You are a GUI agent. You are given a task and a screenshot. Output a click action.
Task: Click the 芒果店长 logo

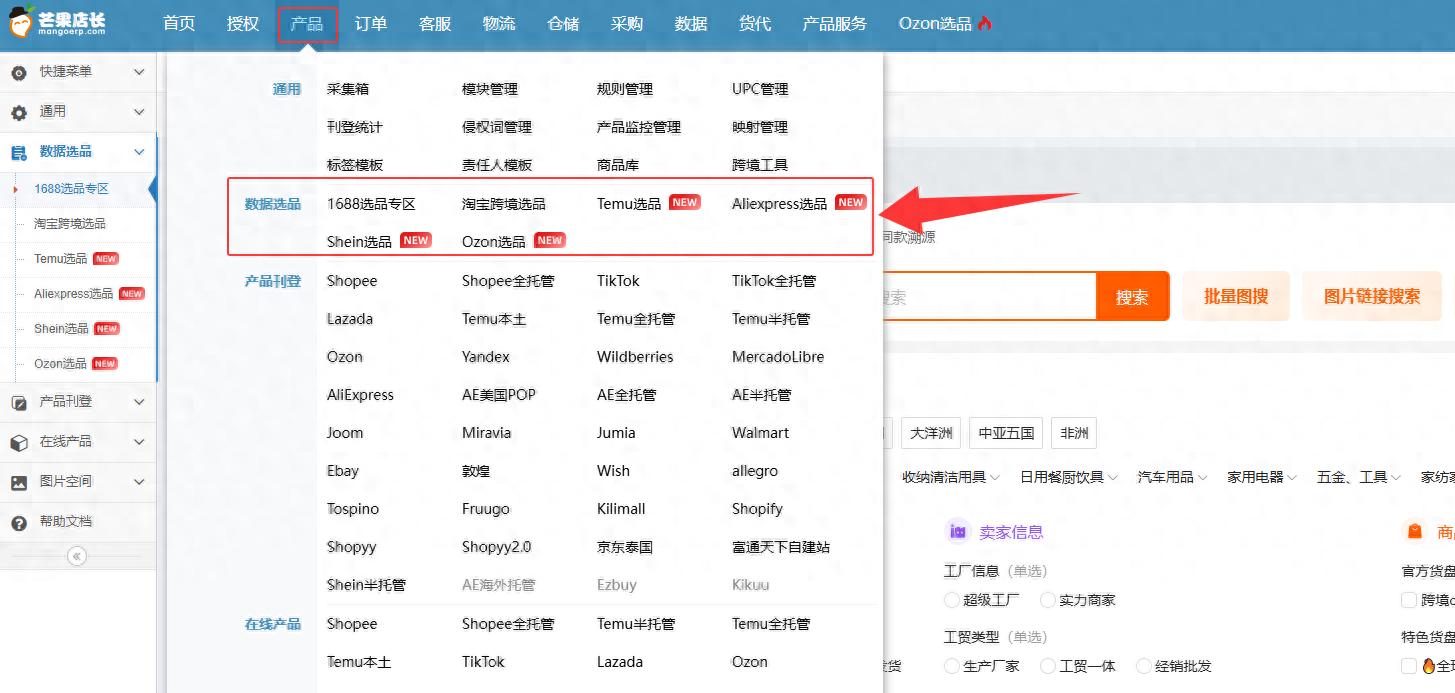58,24
